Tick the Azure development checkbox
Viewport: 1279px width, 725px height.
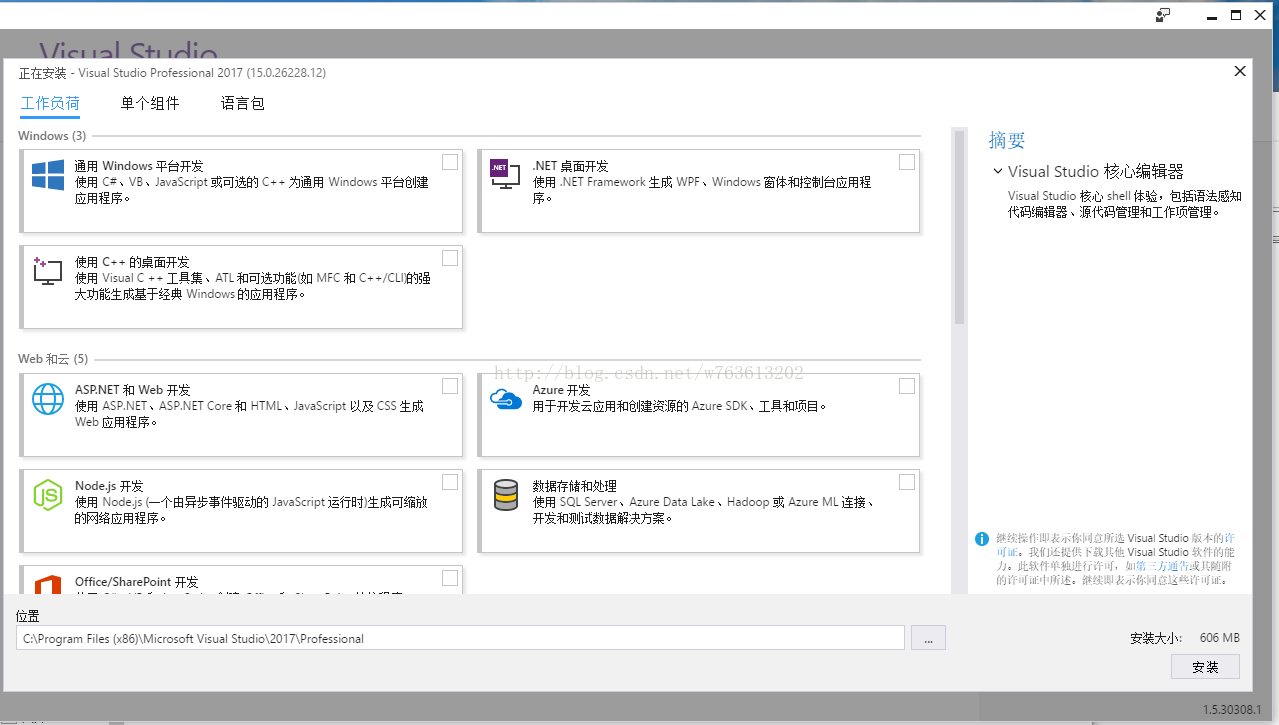coord(907,386)
